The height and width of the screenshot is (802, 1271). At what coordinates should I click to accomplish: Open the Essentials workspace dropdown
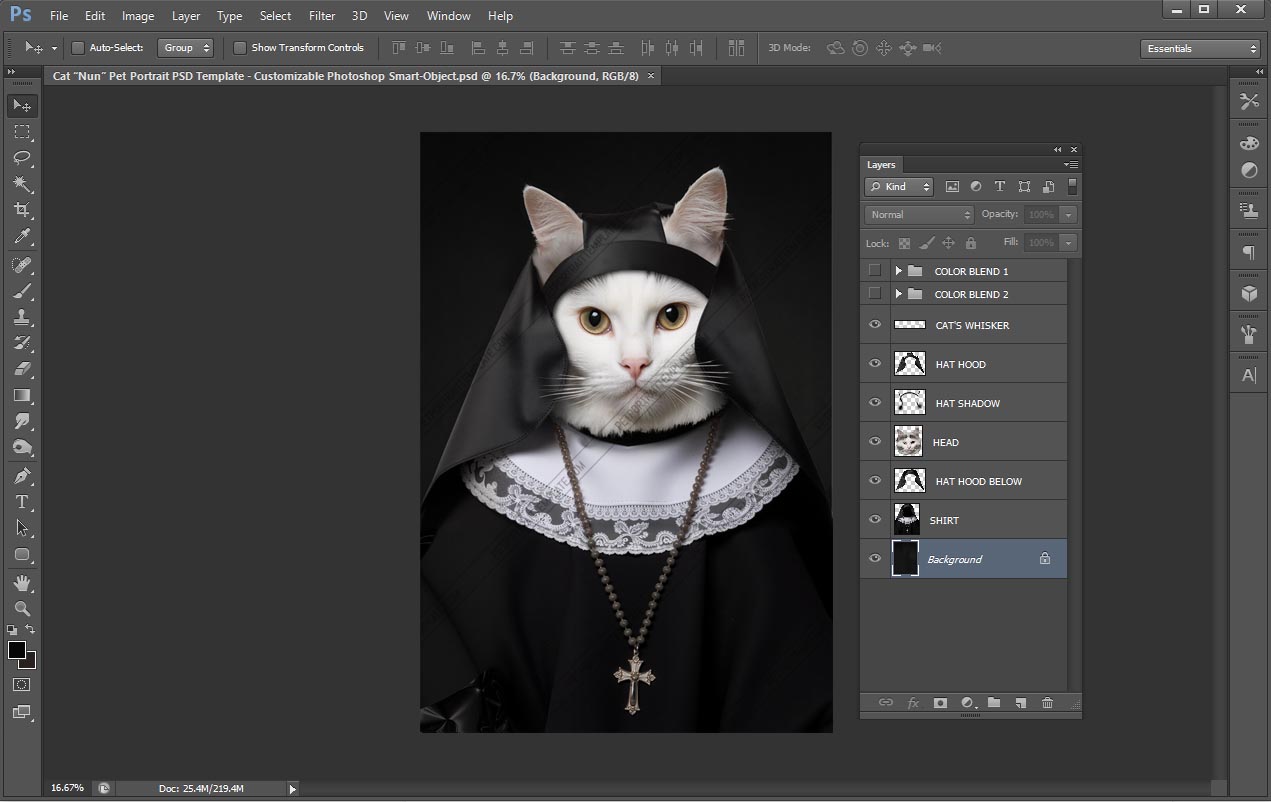click(x=1201, y=49)
